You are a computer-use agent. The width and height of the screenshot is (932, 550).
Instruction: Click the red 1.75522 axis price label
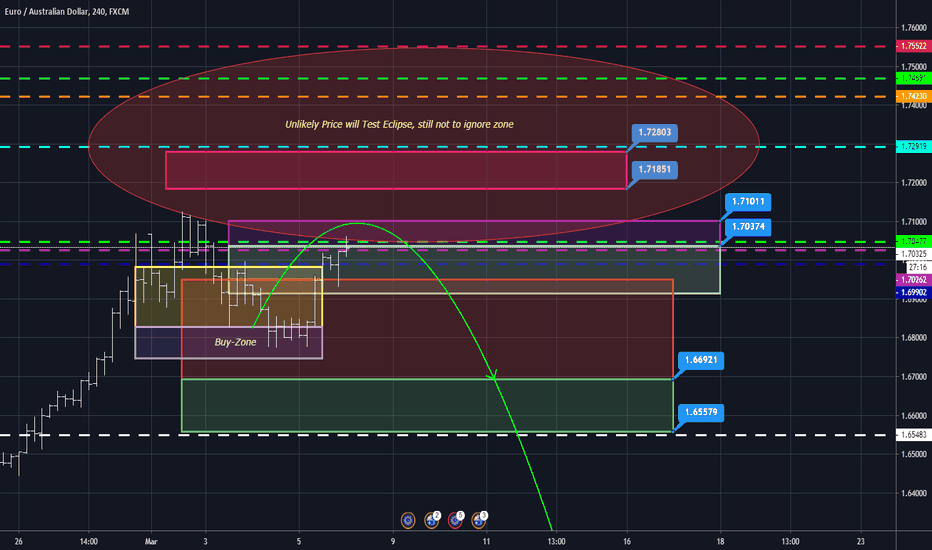[914, 46]
